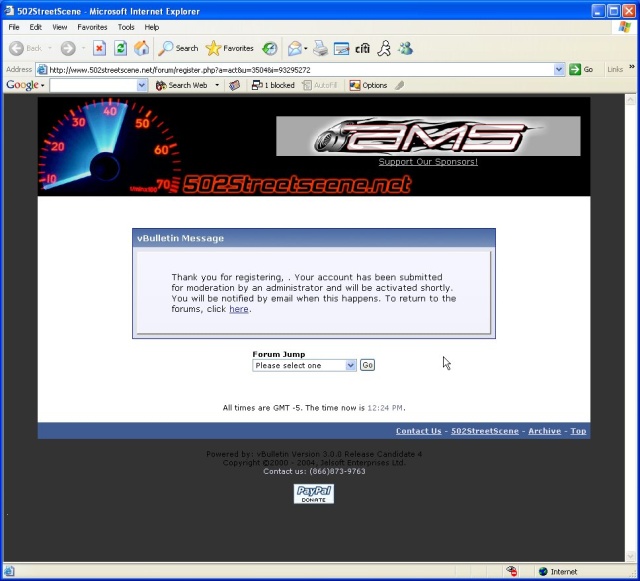The image size is (640, 581).
Task: Click the Back navigation button
Action: pos(25,48)
